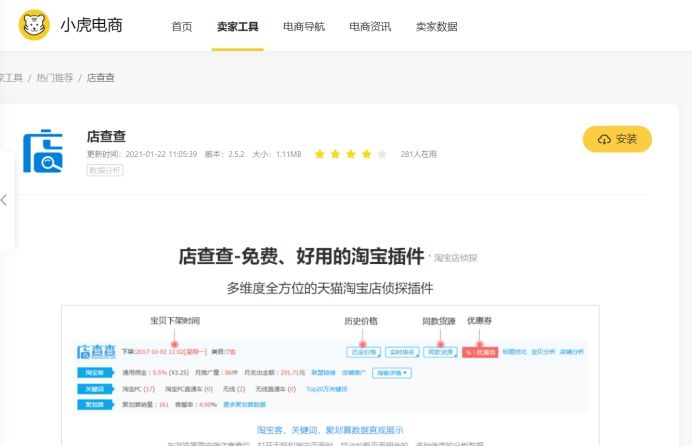Image resolution: width=693 pixels, height=447 pixels.
Task: Switch to 卖家数据 tab
Action: [437, 27]
